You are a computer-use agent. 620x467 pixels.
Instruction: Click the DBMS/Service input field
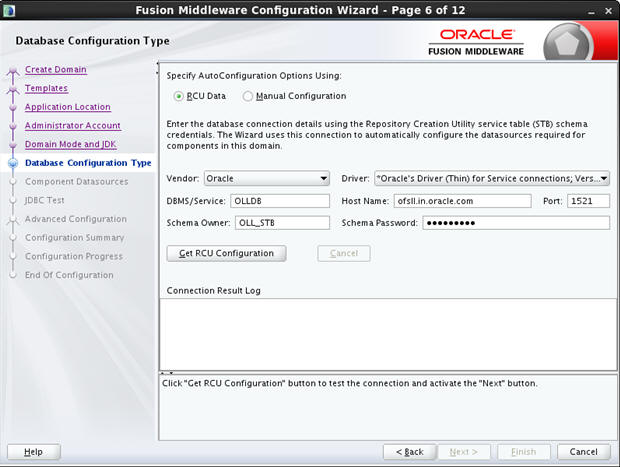coord(280,201)
